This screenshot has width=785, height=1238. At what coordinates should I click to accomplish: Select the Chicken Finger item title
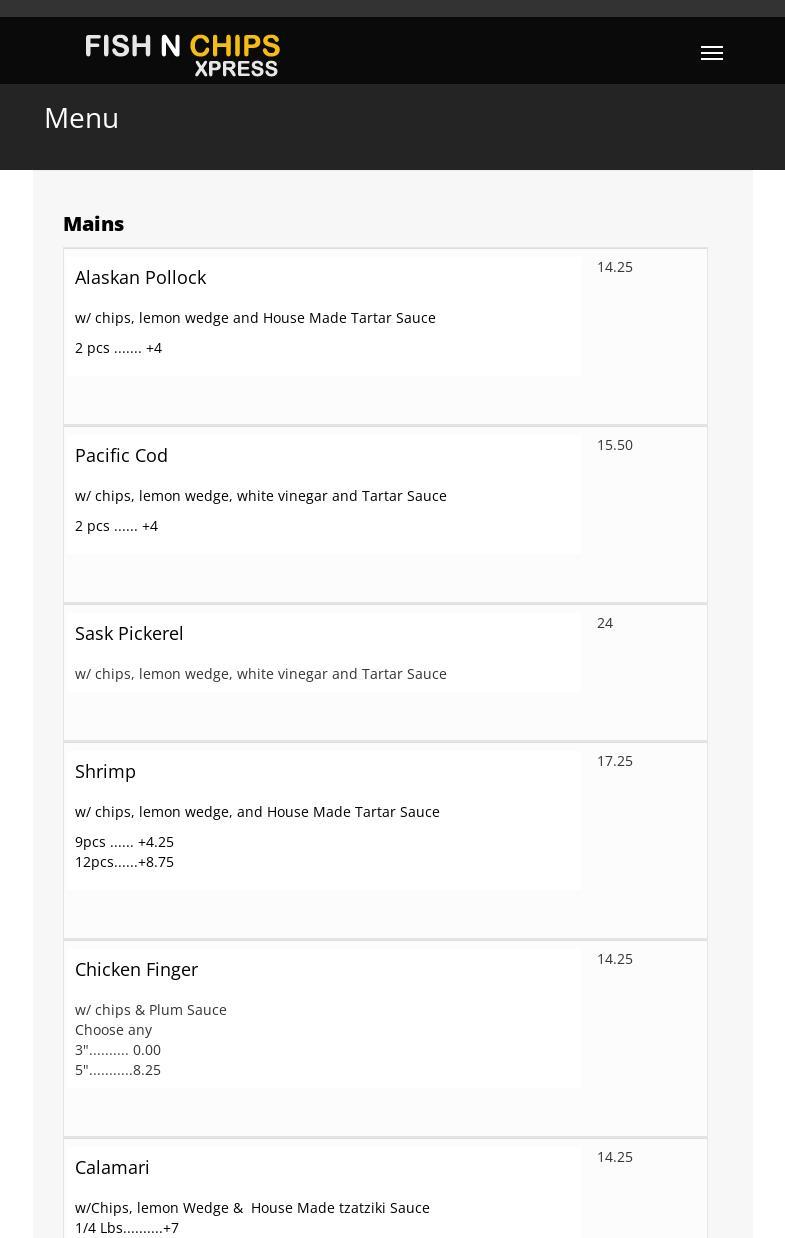136,970
